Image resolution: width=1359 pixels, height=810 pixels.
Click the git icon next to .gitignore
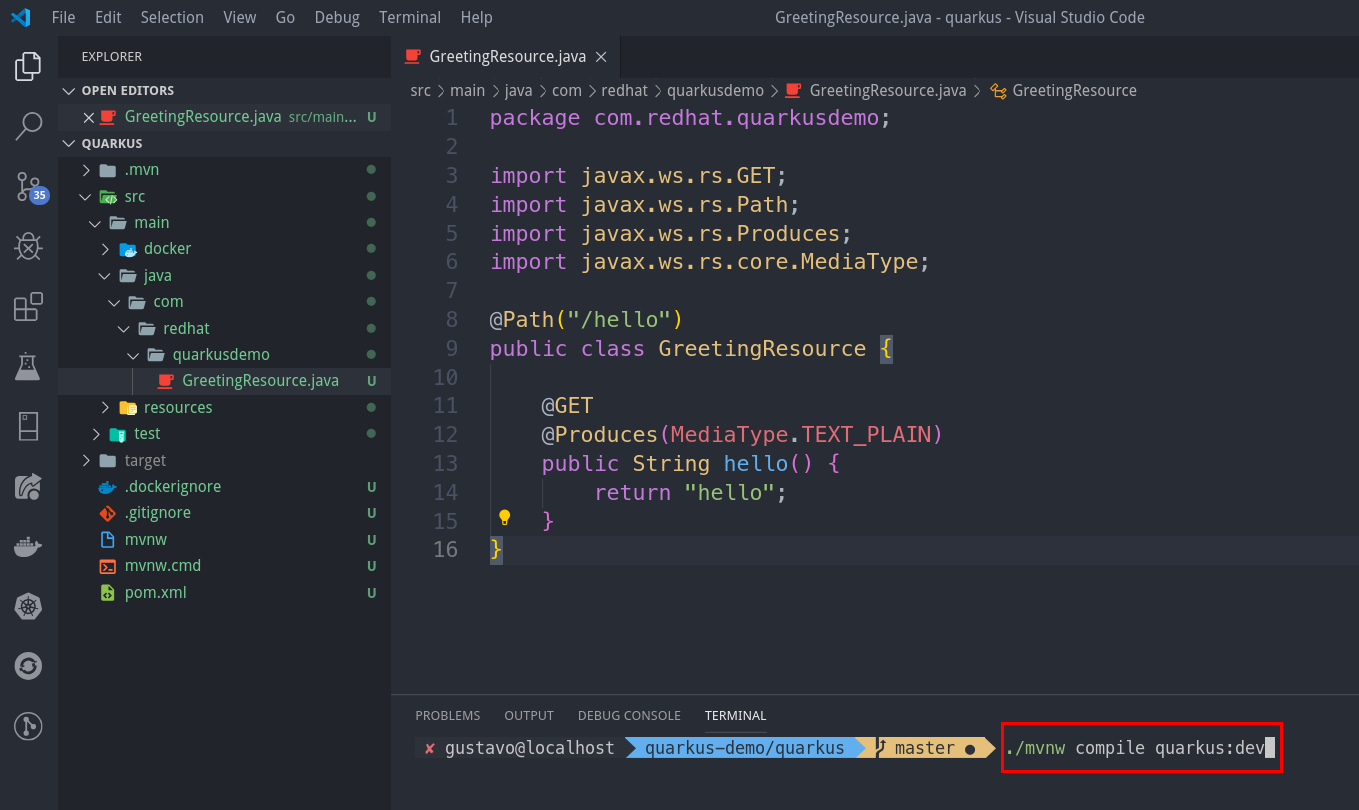point(108,513)
